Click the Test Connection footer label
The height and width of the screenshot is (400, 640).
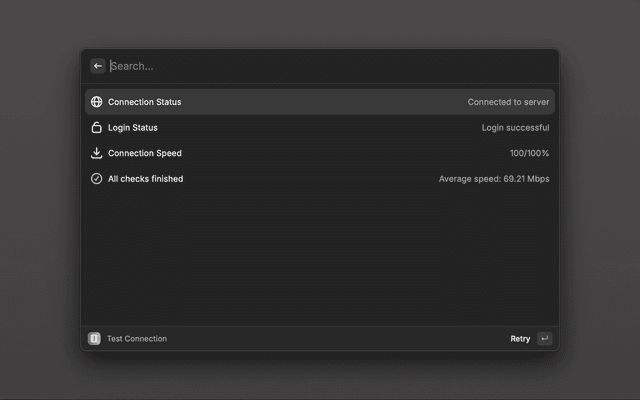(x=137, y=339)
